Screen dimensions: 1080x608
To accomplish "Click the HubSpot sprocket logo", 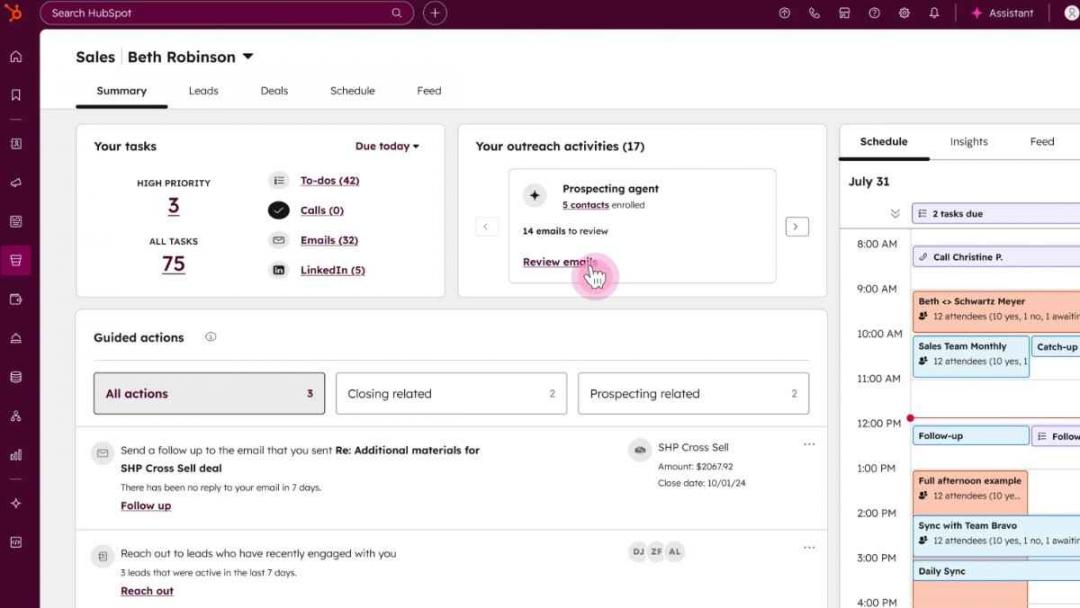I will pos(14,12).
